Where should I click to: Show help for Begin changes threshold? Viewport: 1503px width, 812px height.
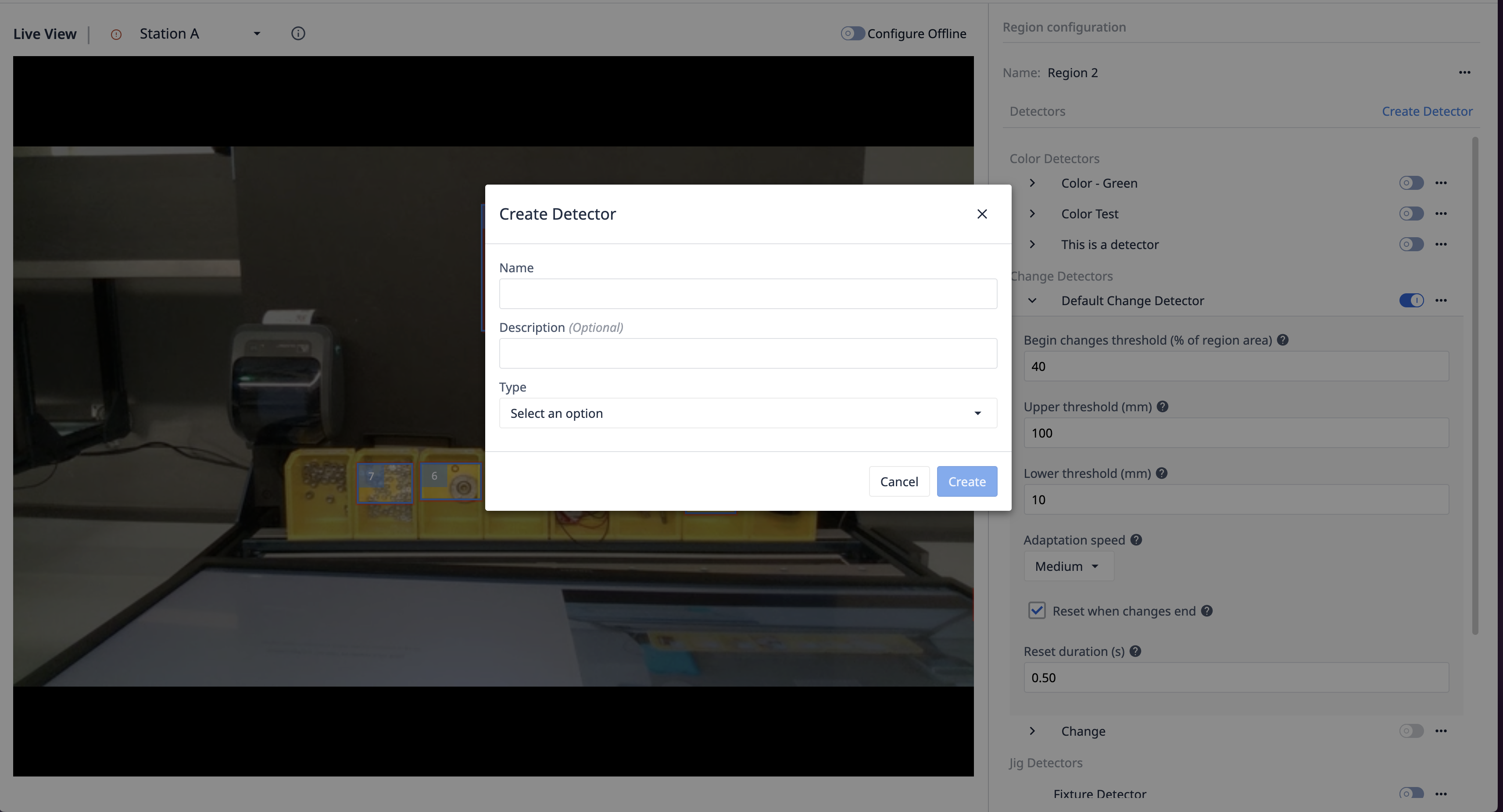1282,340
